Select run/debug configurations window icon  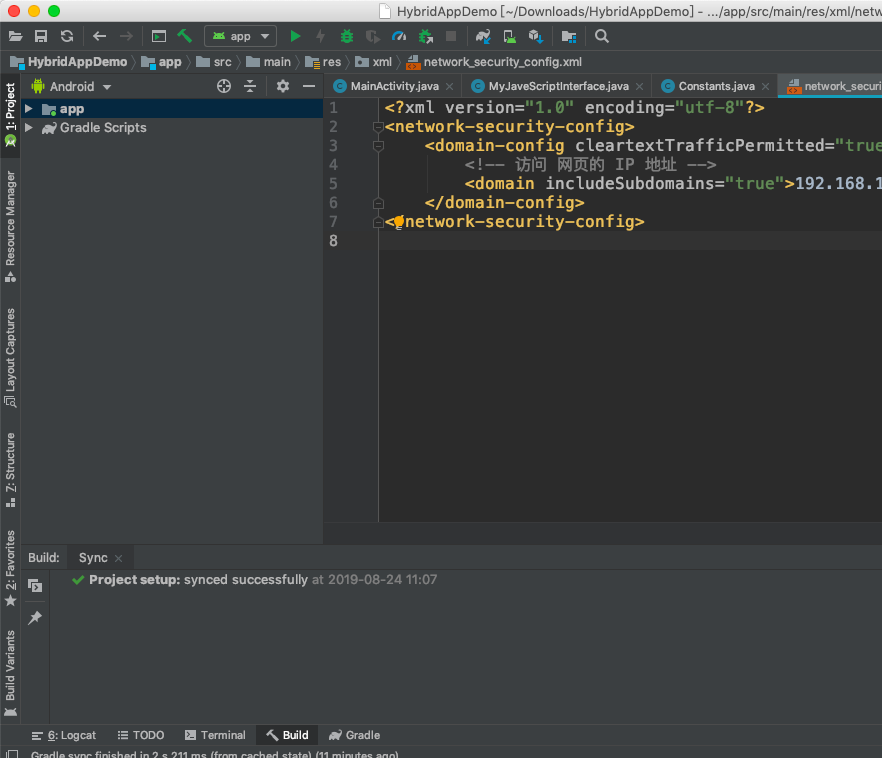[159, 37]
